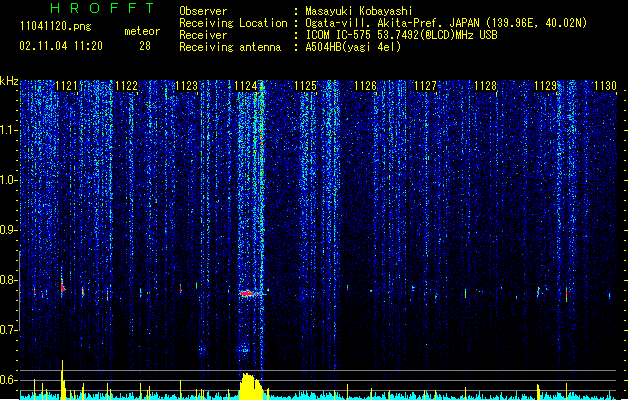Click the HROFFT title text
629x400 pixels.
coord(102,8)
